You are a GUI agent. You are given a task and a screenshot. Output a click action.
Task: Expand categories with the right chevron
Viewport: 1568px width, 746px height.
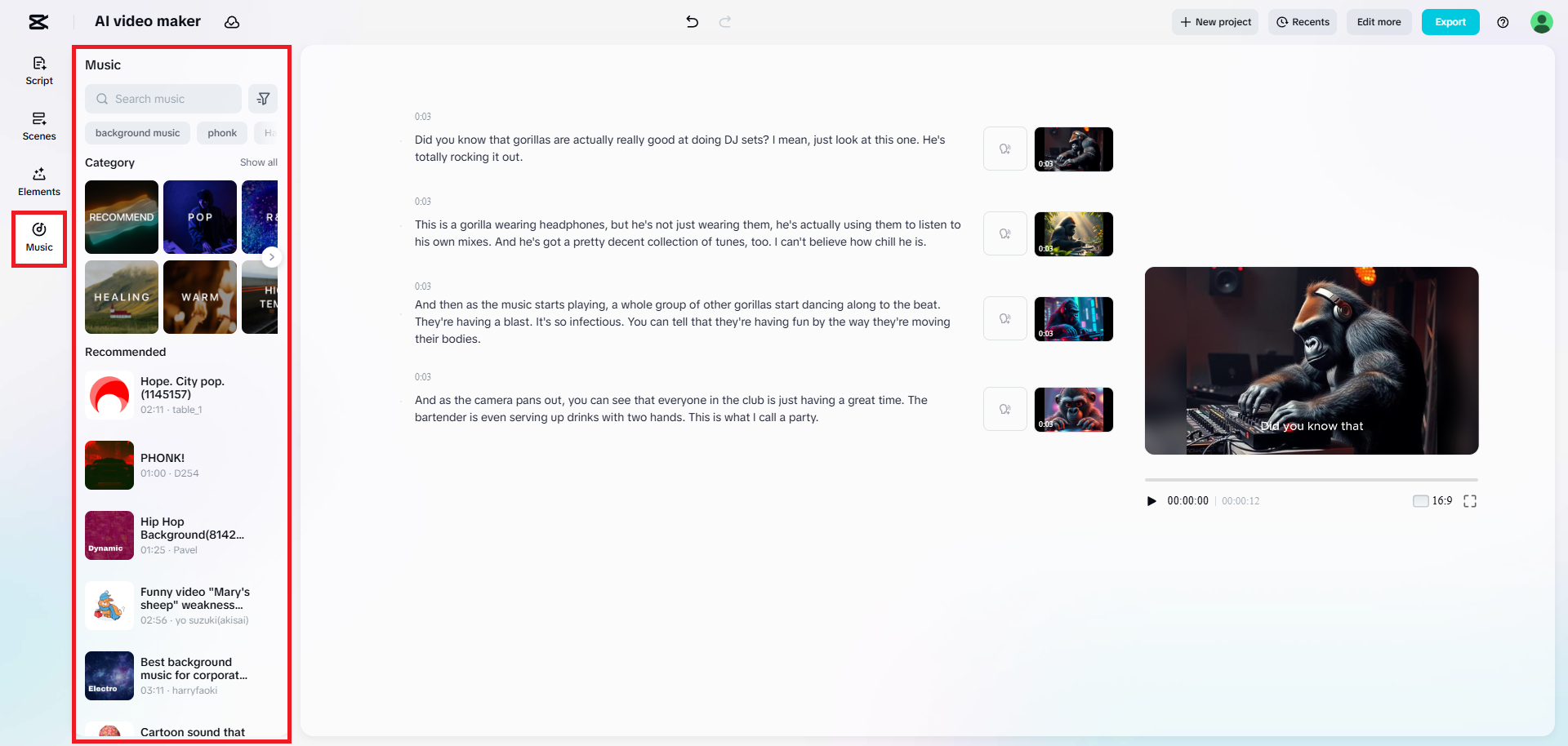(272, 257)
